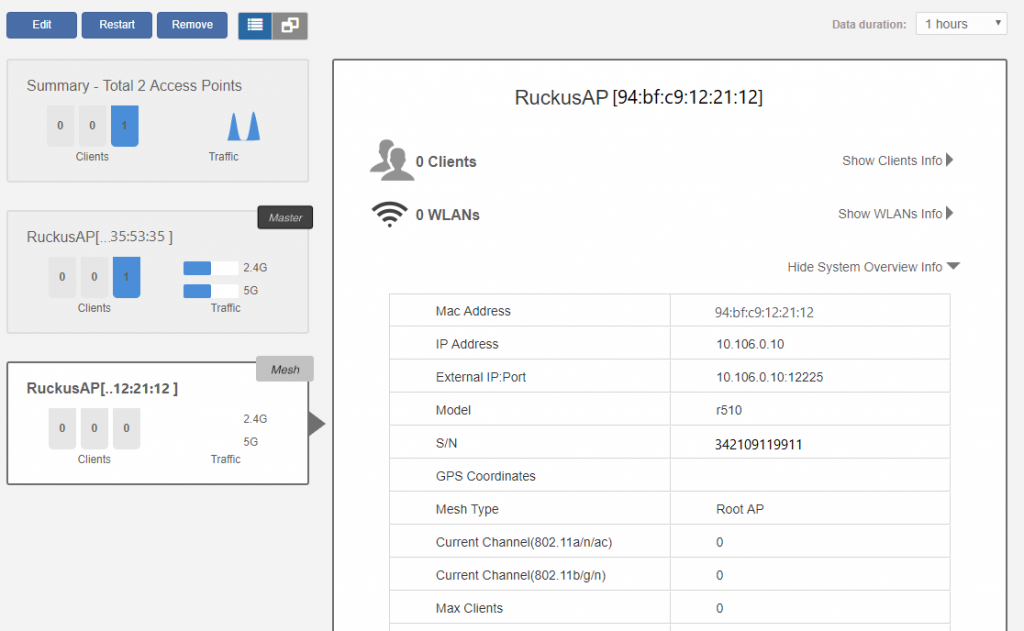Click the blue client count bar in Summary
This screenshot has height=631, width=1024.
[x=125, y=126]
